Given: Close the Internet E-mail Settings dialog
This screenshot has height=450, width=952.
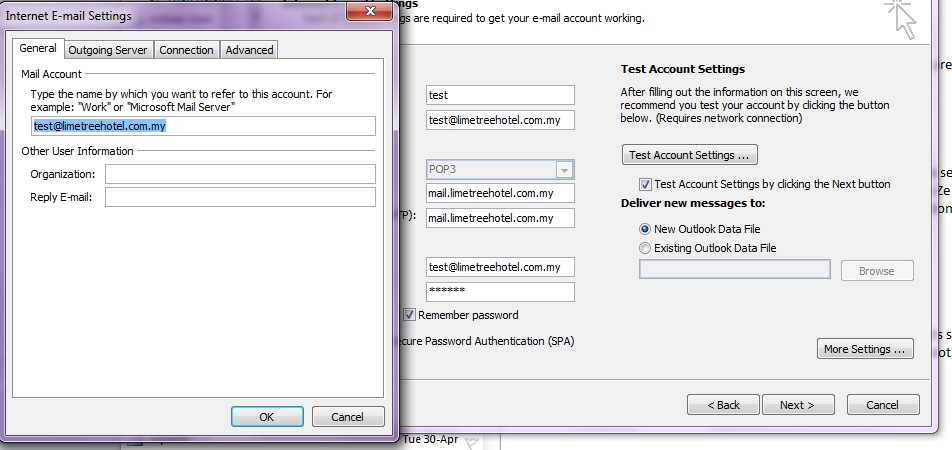Looking at the screenshot, I should [x=367, y=11].
